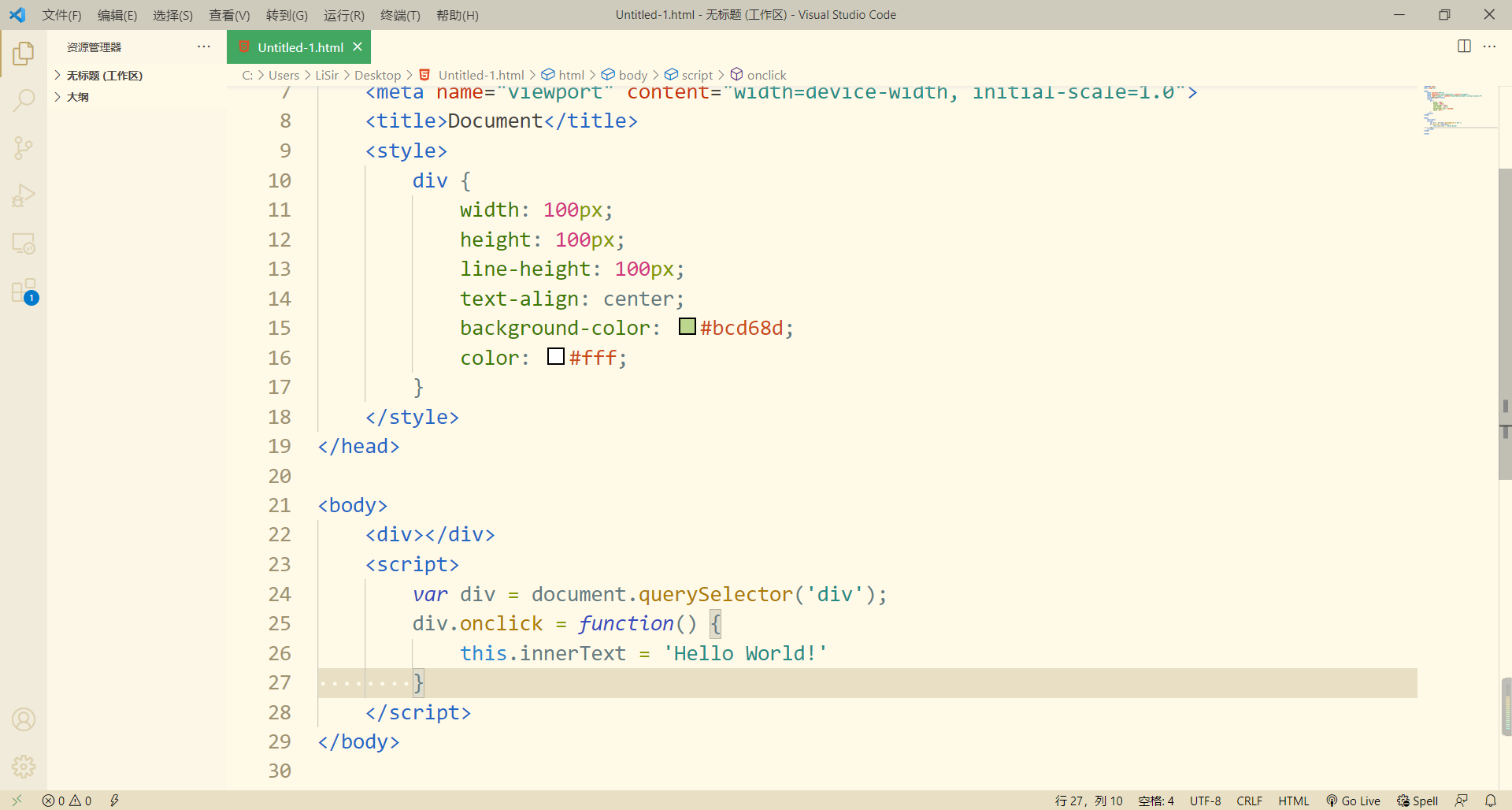Open Explorer views and more actions ellipsis
Screen dimensions: 1512x810
click(x=204, y=46)
